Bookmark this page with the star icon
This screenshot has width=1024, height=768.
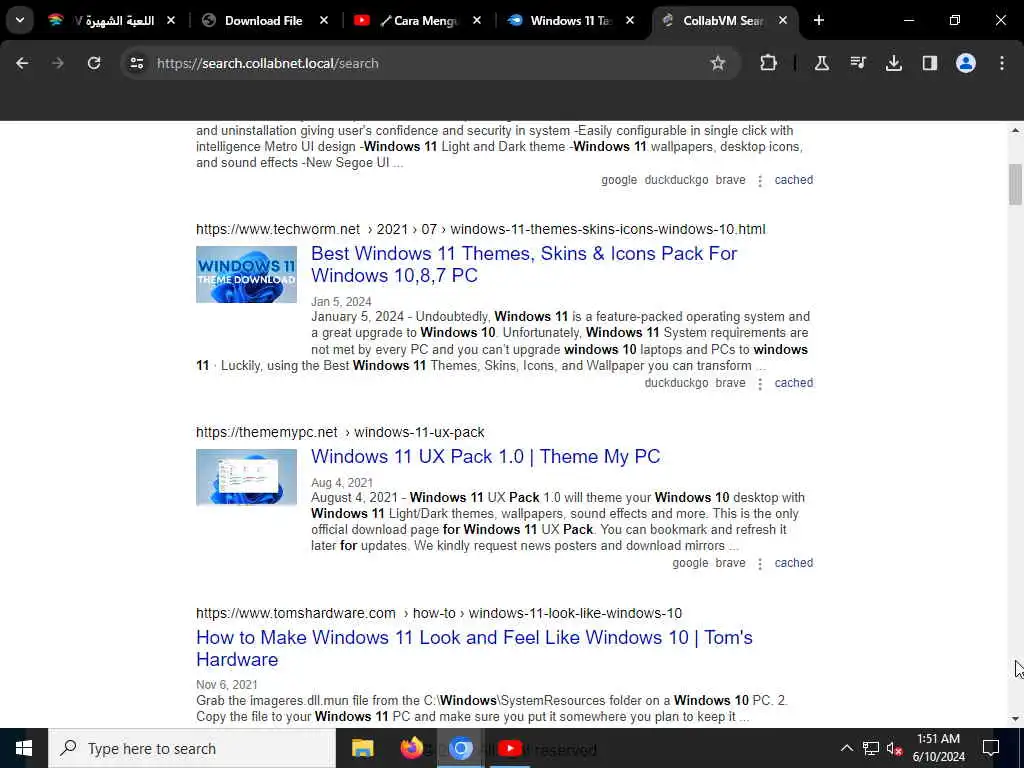click(x=718, y=63)
